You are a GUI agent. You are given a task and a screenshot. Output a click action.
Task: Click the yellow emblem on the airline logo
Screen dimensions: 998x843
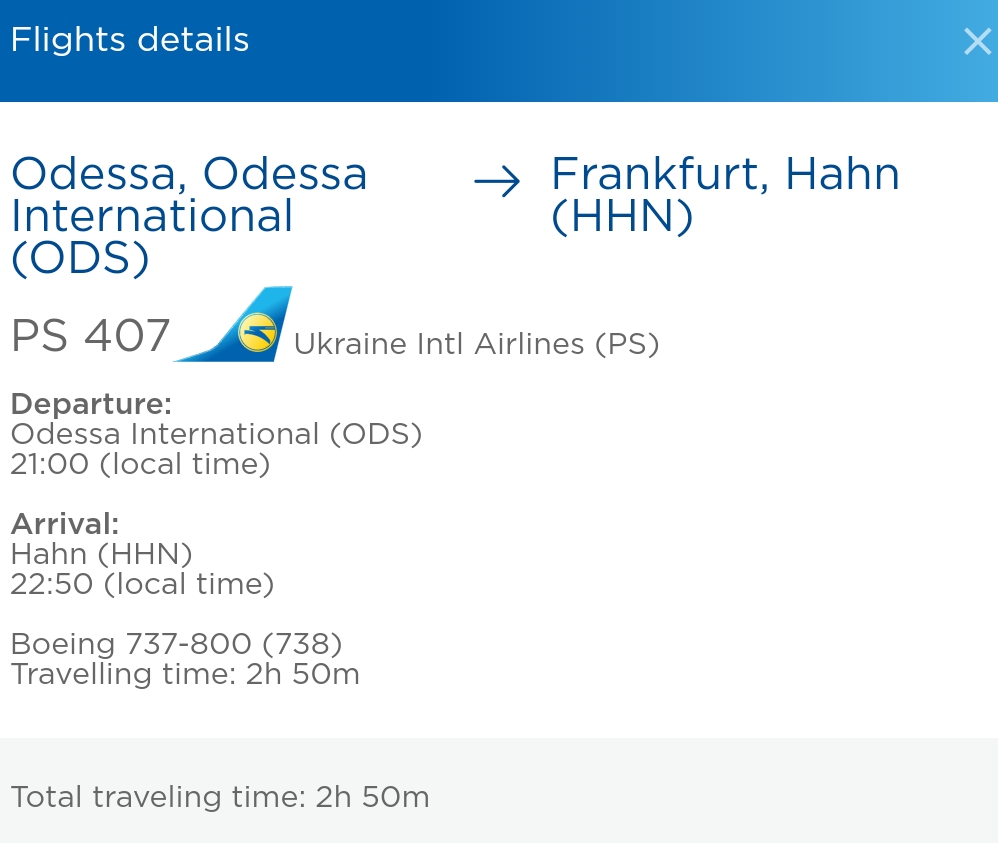[x=258, y=332]
